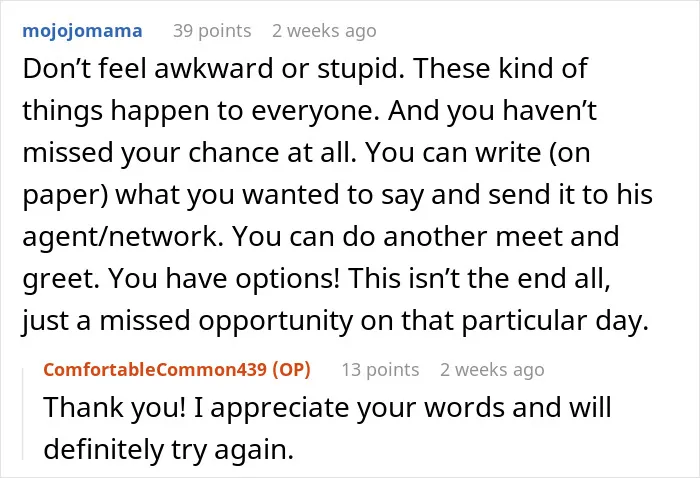Click the 13 points score label

point(380,370)
